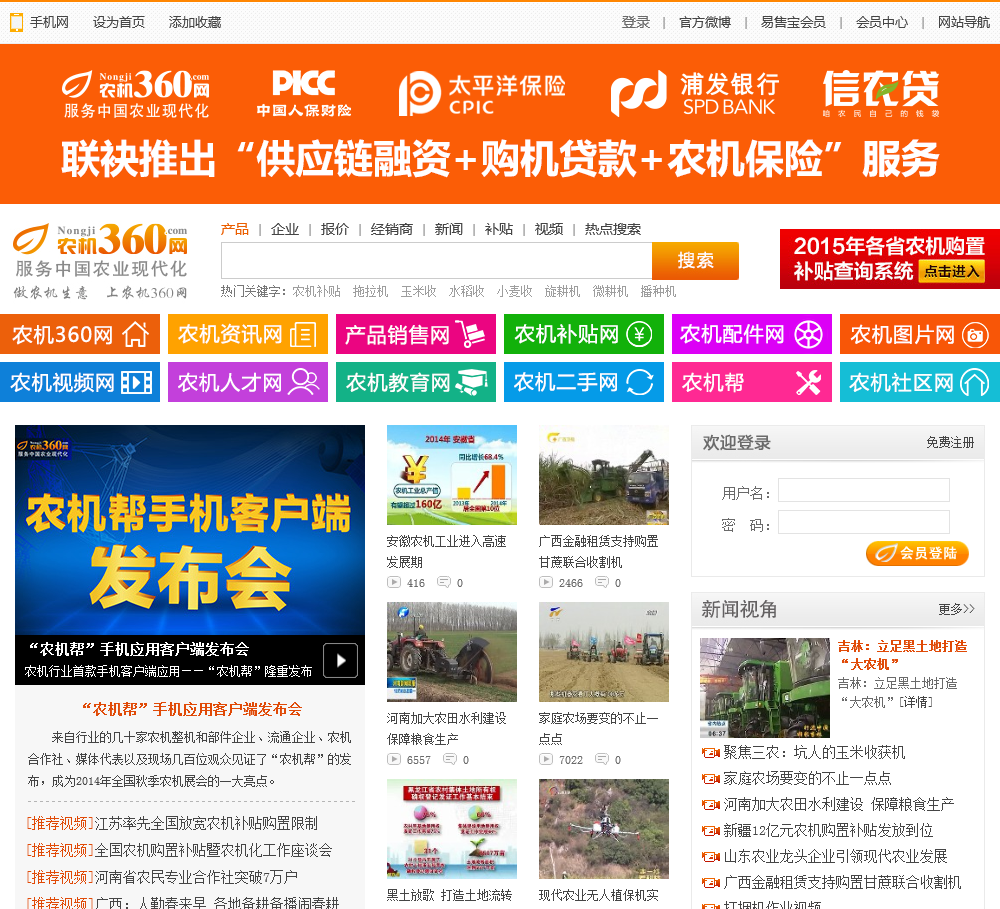Open the 农机教育网 graduation cap tile
Screen dimensions: 1000x909
click(x=416, y=382)
